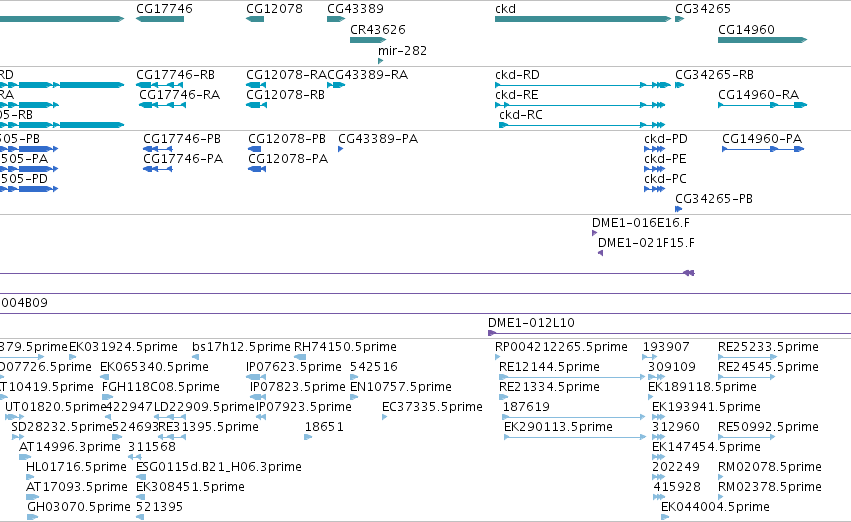
Task: Click the CG14960-PA label
Action: (762, 138)
